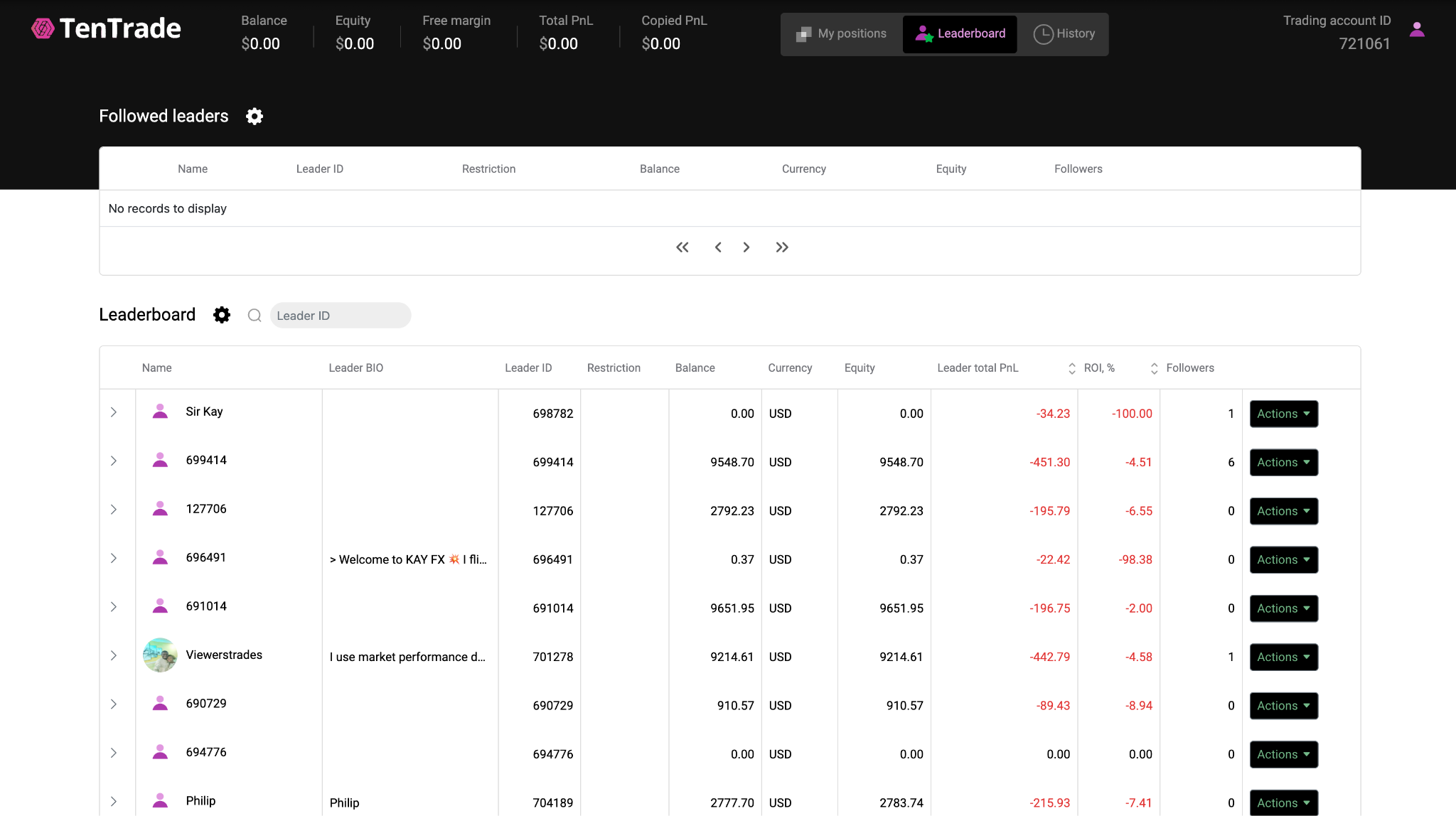Viewport: 1456px width, 816px height.
Task: Click Sir Kay's avatar icon
Action: (160, 412)
